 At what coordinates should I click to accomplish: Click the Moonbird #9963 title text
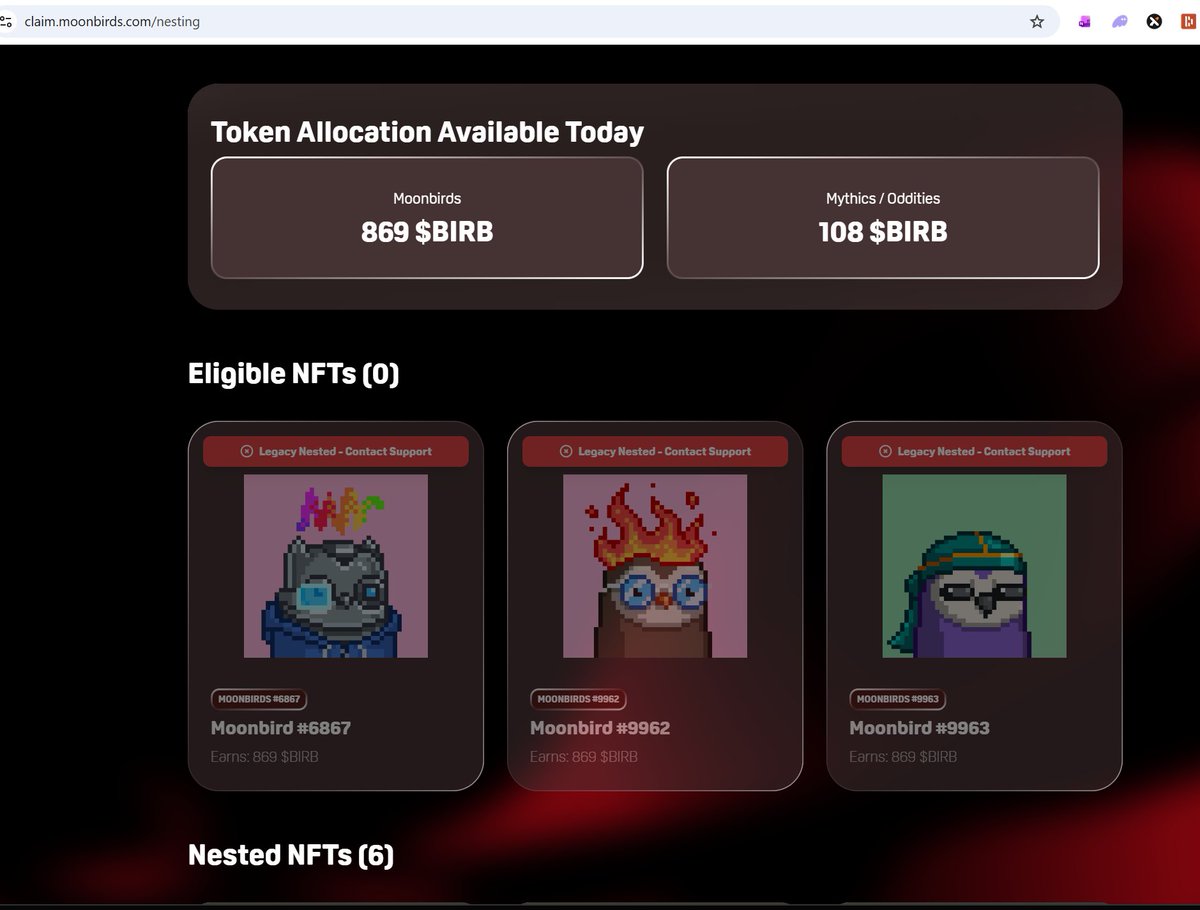point(920,728)
